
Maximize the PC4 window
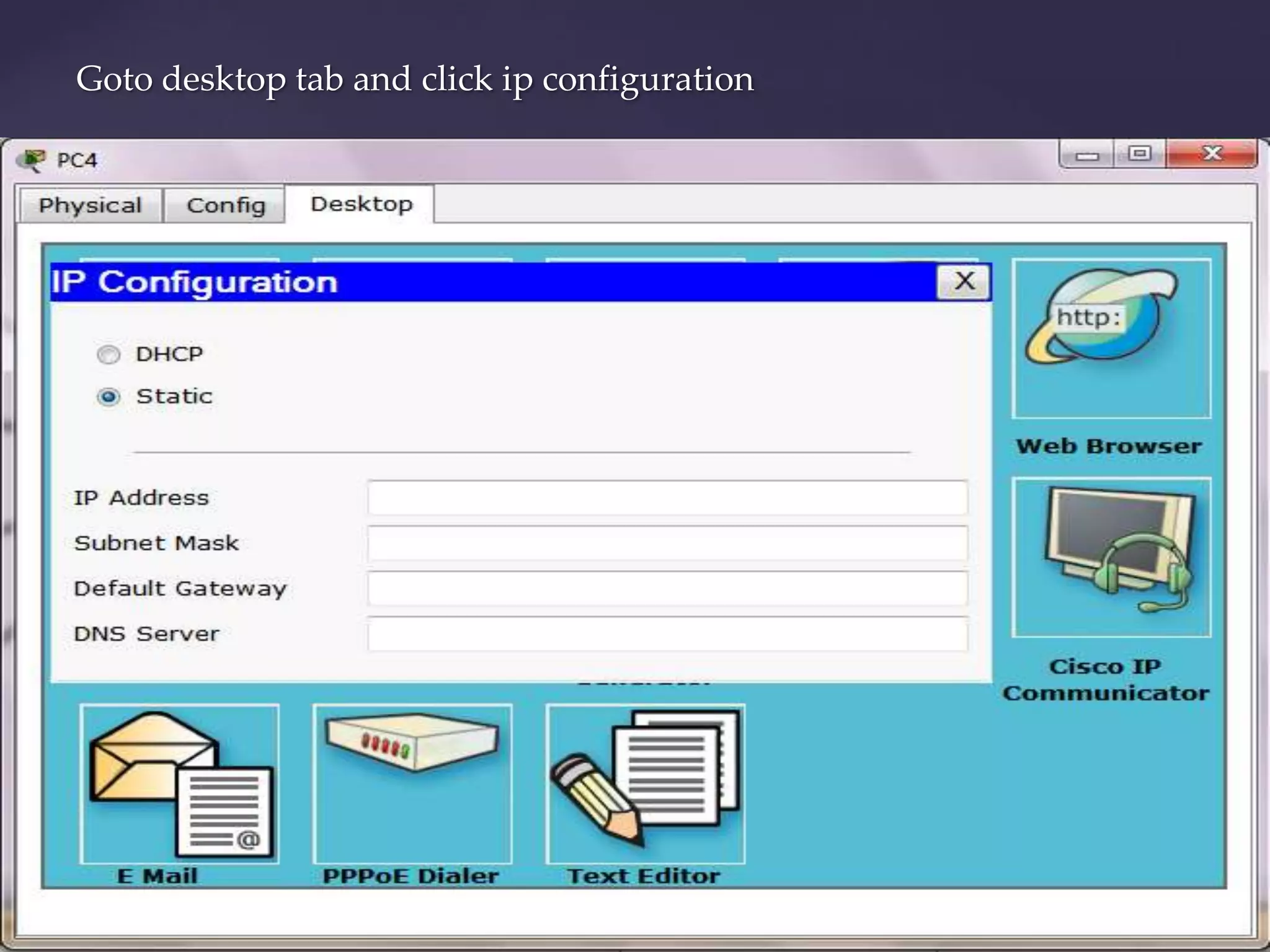click(1139, 154)
